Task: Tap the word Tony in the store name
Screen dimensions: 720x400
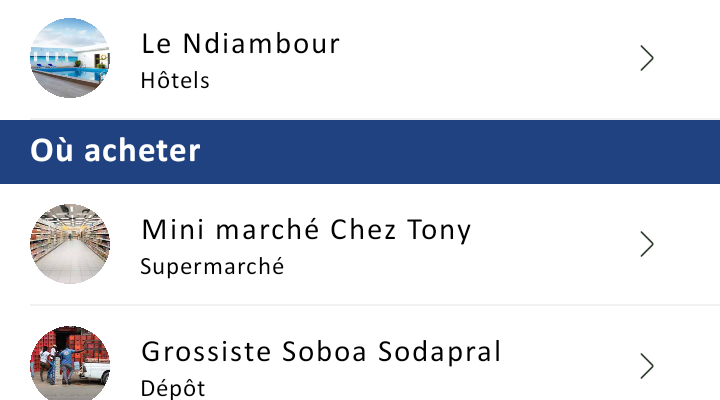Action: pyautogui.click(x=438, y=230)
